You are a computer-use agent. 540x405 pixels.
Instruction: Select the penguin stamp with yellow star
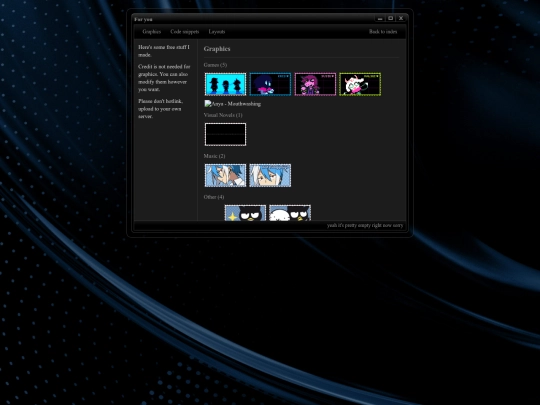pyautogui.click(x=245, y=213)
